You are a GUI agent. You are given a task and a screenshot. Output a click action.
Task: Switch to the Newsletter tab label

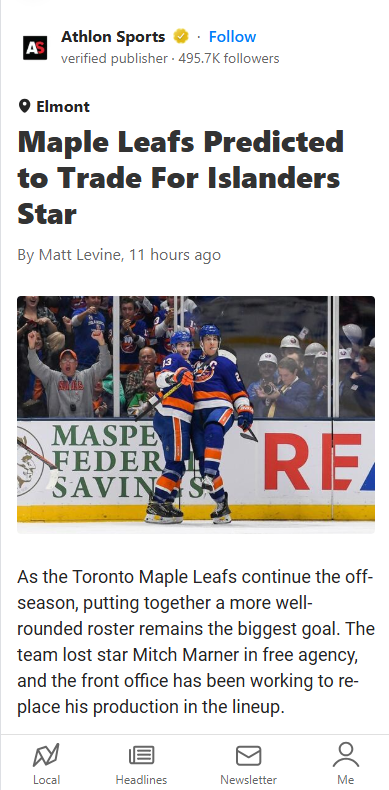click(x=248, y=779)
